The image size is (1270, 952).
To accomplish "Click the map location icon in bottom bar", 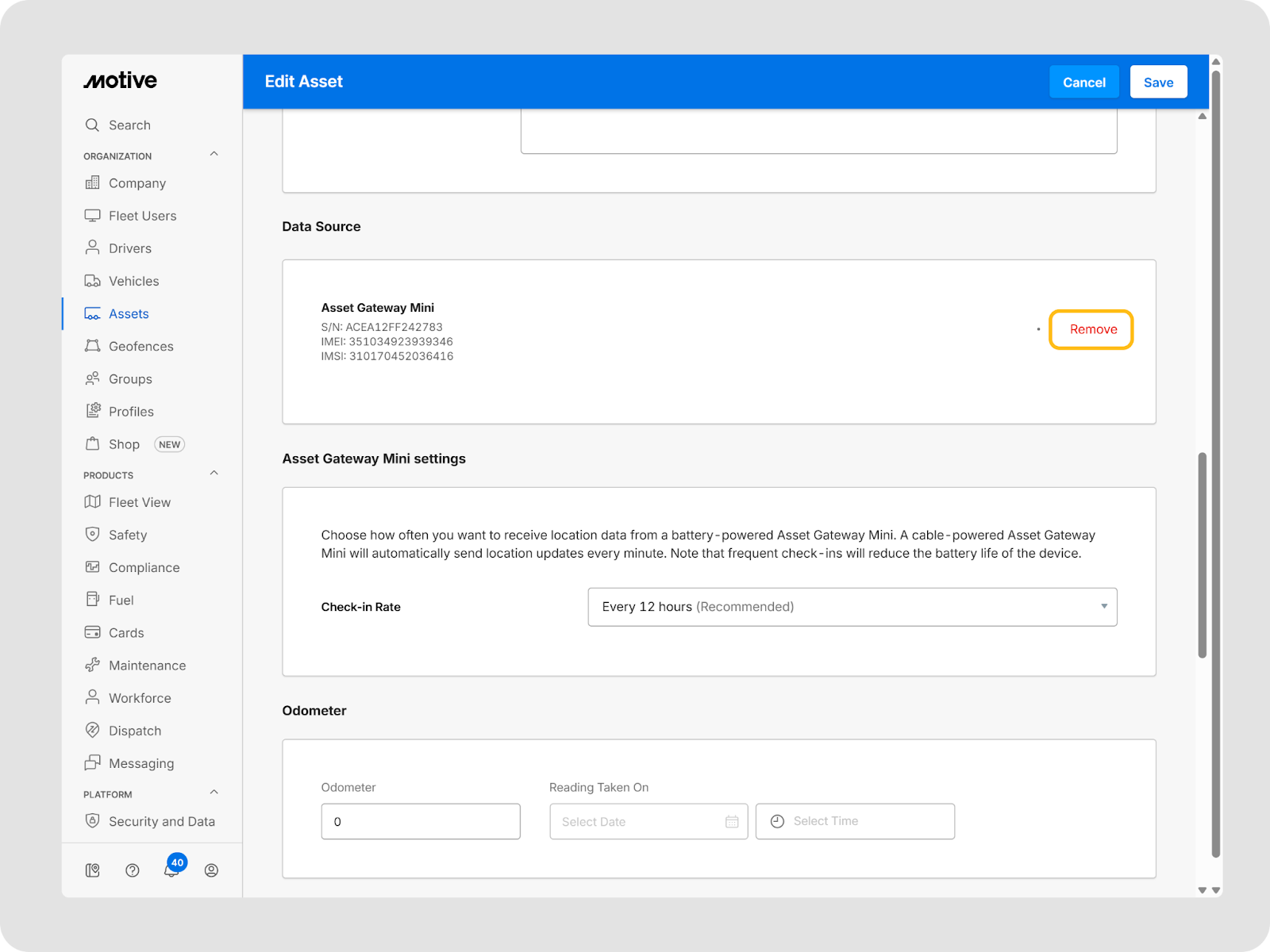I will point(93,870).
